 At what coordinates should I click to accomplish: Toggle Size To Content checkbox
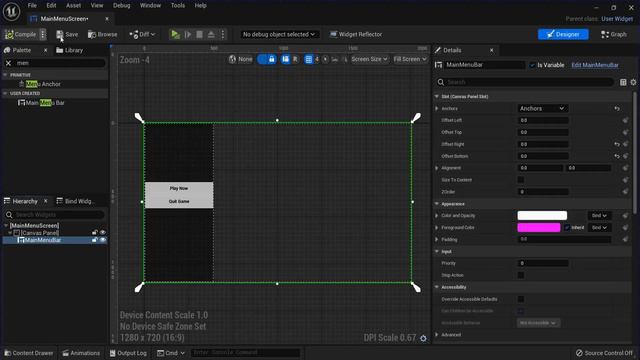521,180
